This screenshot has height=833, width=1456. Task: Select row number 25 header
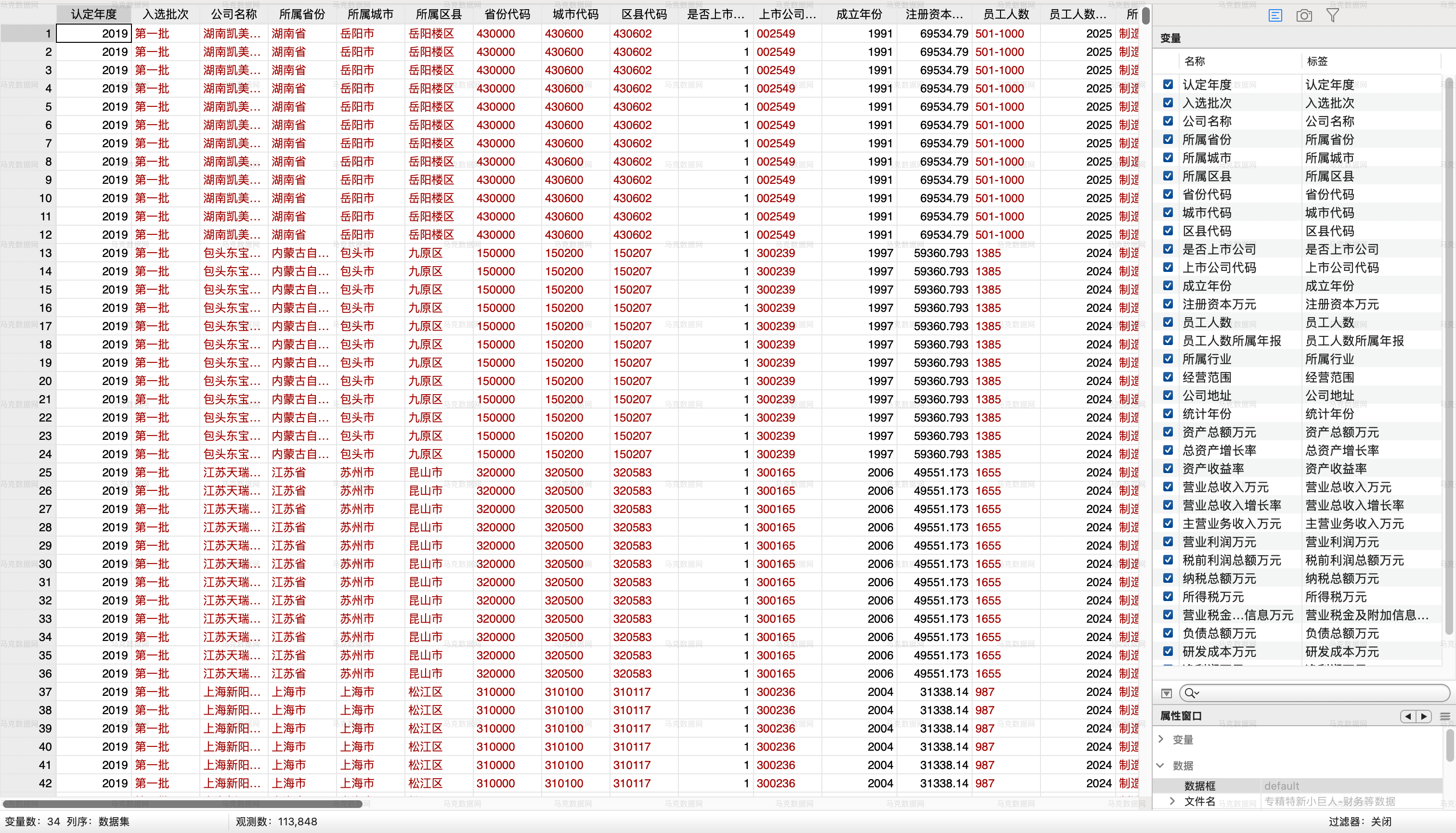click(x=28, y=473)
